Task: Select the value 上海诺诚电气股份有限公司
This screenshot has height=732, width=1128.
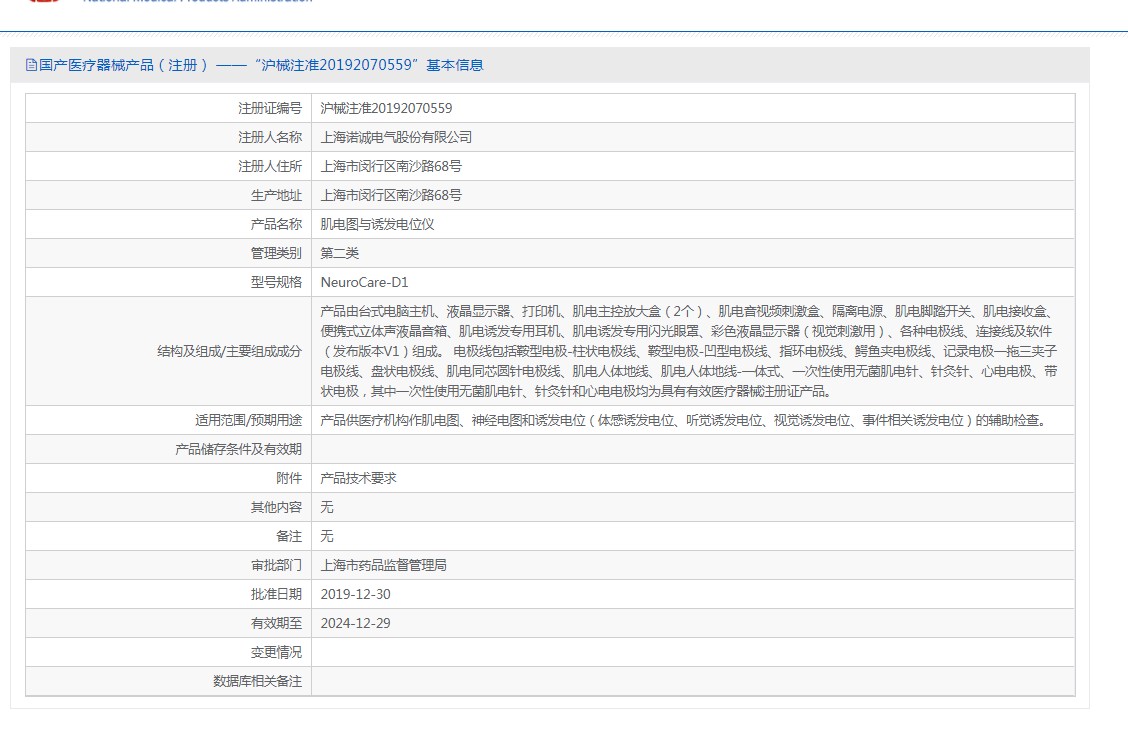Action: [x=396, y=137]
